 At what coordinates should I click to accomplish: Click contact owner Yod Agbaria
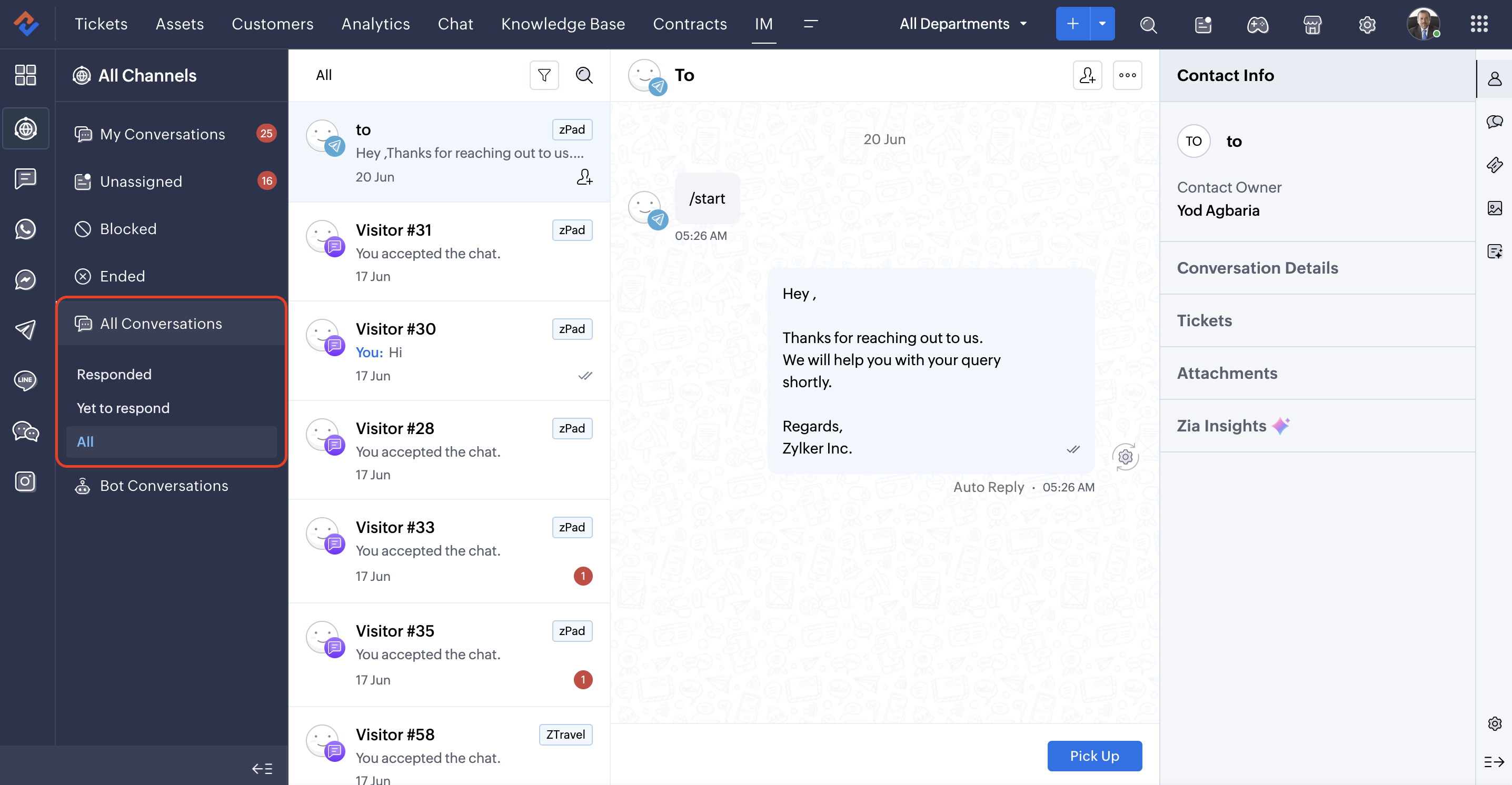[1218, 210]
